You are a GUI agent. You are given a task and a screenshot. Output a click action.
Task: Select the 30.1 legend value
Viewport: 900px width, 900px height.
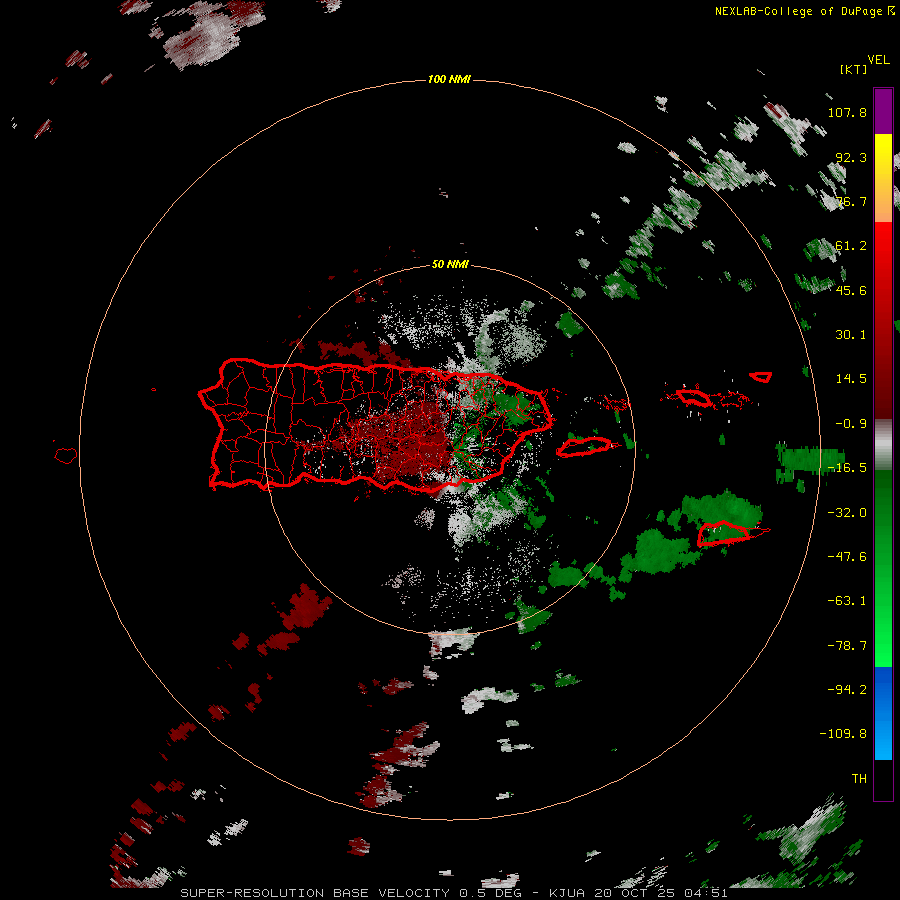[x=851, y=335]
